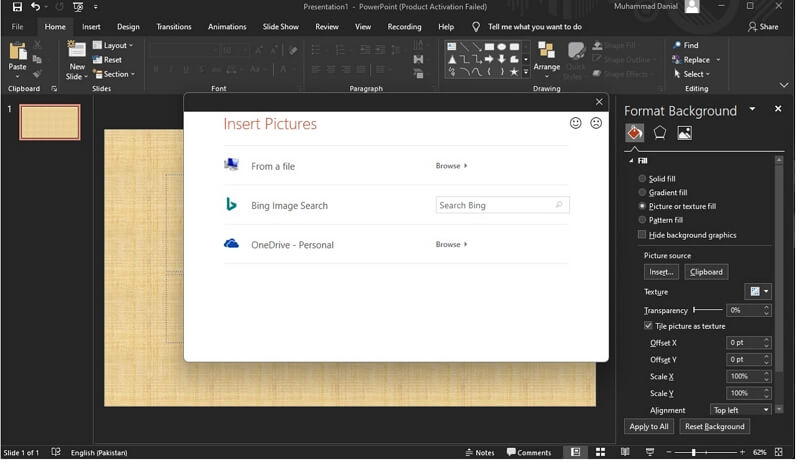800x464 pixels.
Task: Click the Share button
Action: pos(763,27)
